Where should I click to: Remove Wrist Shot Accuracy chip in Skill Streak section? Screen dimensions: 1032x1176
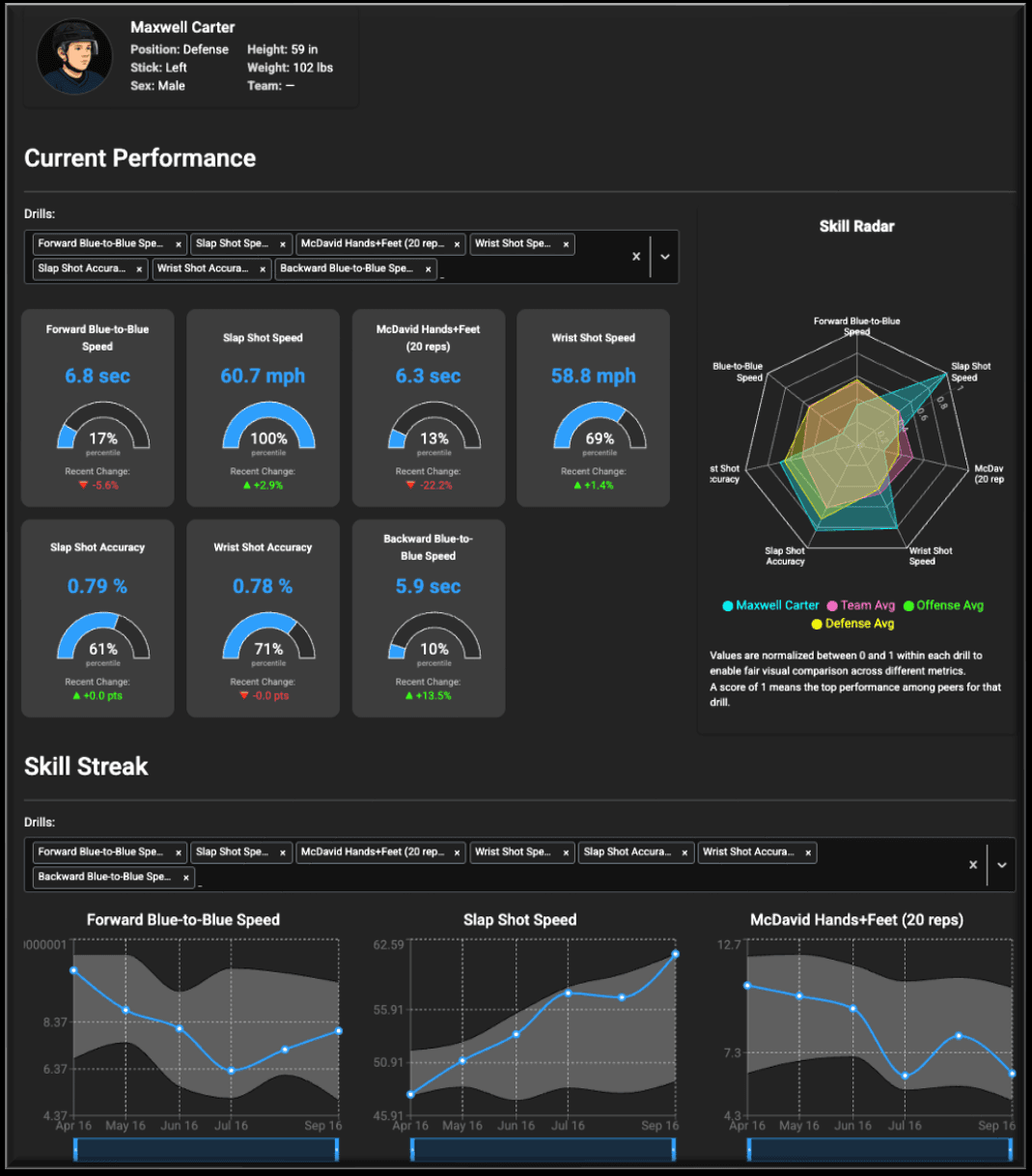click(808, 853)
